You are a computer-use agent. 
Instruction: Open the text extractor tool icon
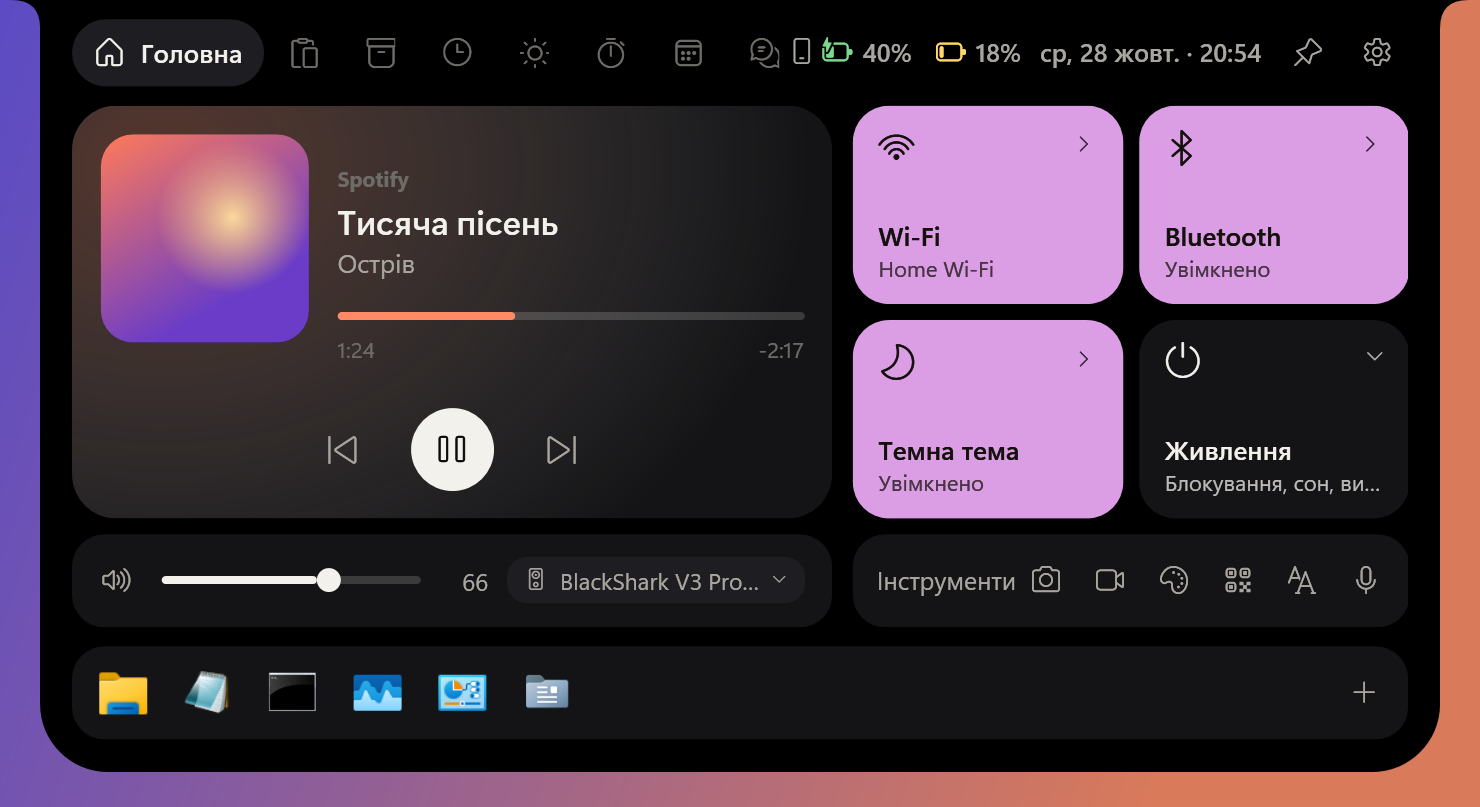coord(1302,580)
